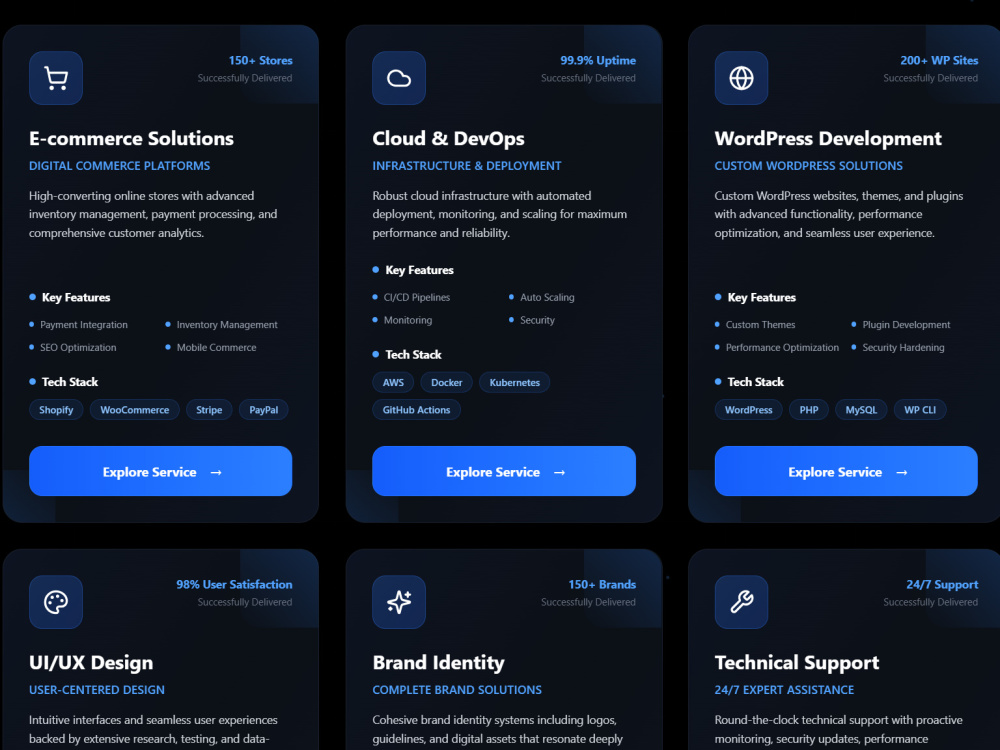Click the 200+ WP Sites stat

point(939,61)
